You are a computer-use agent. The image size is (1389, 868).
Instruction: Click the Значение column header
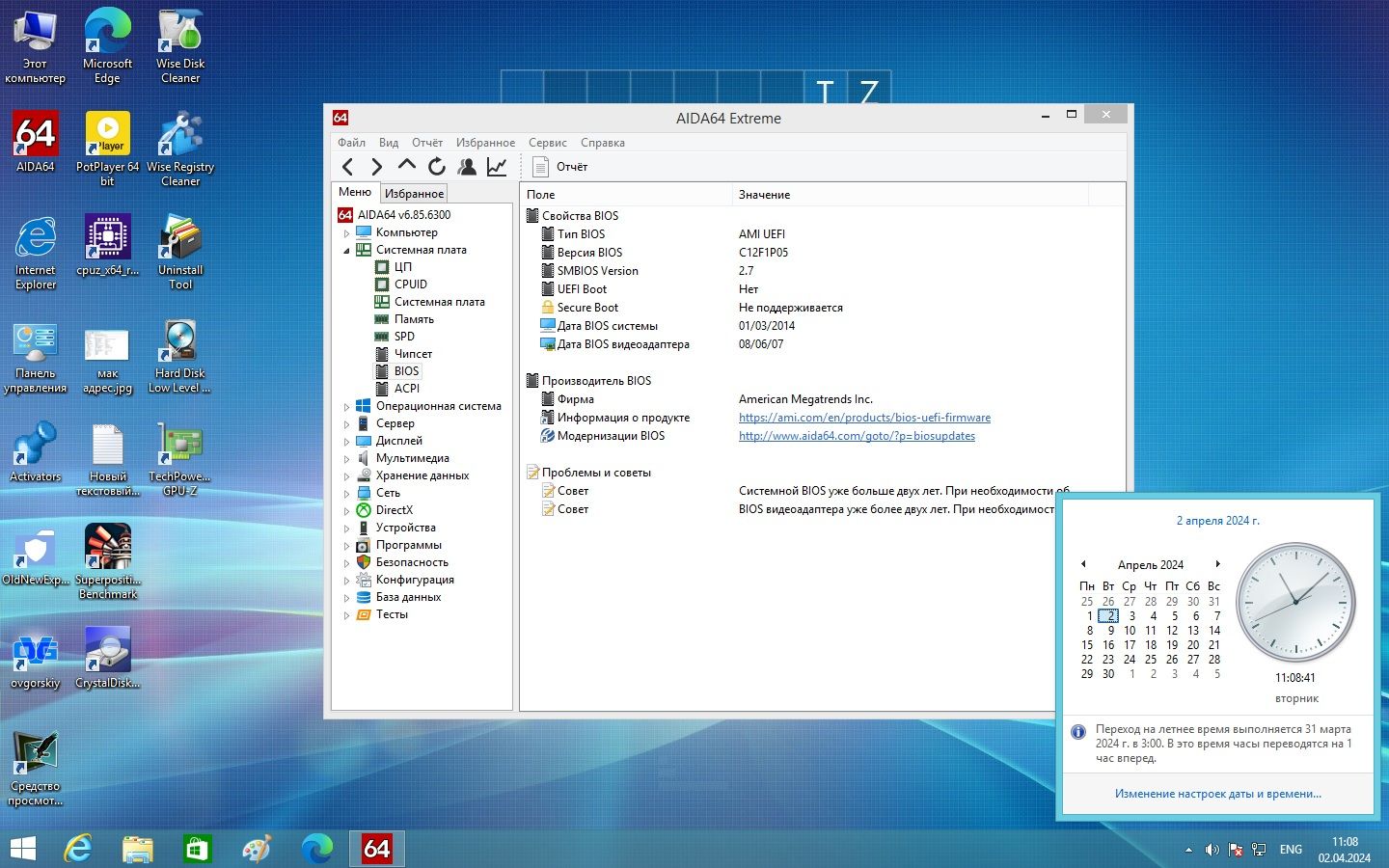coord(911,195)
